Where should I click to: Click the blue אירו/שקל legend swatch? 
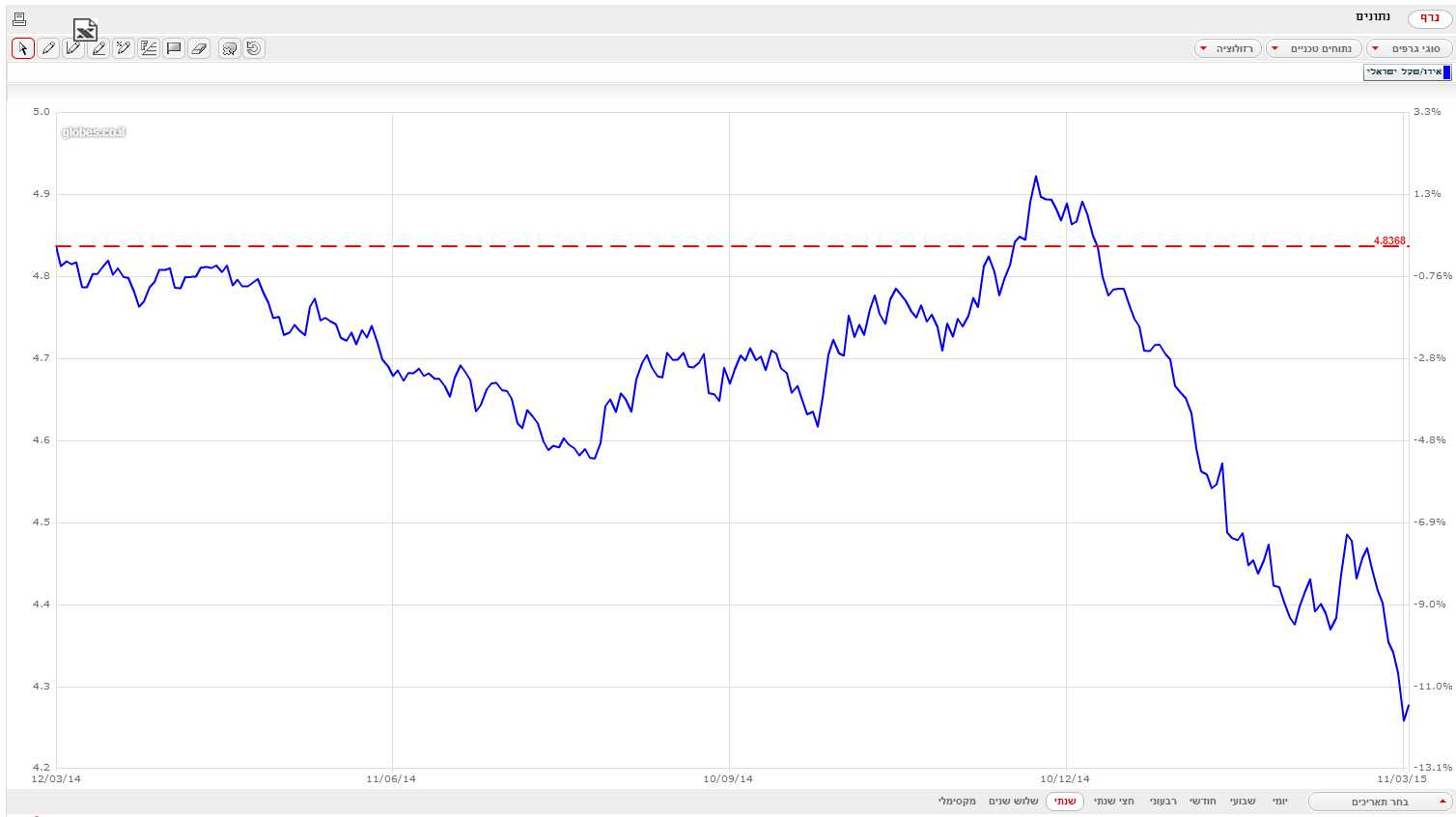(x=1446, y=72)
